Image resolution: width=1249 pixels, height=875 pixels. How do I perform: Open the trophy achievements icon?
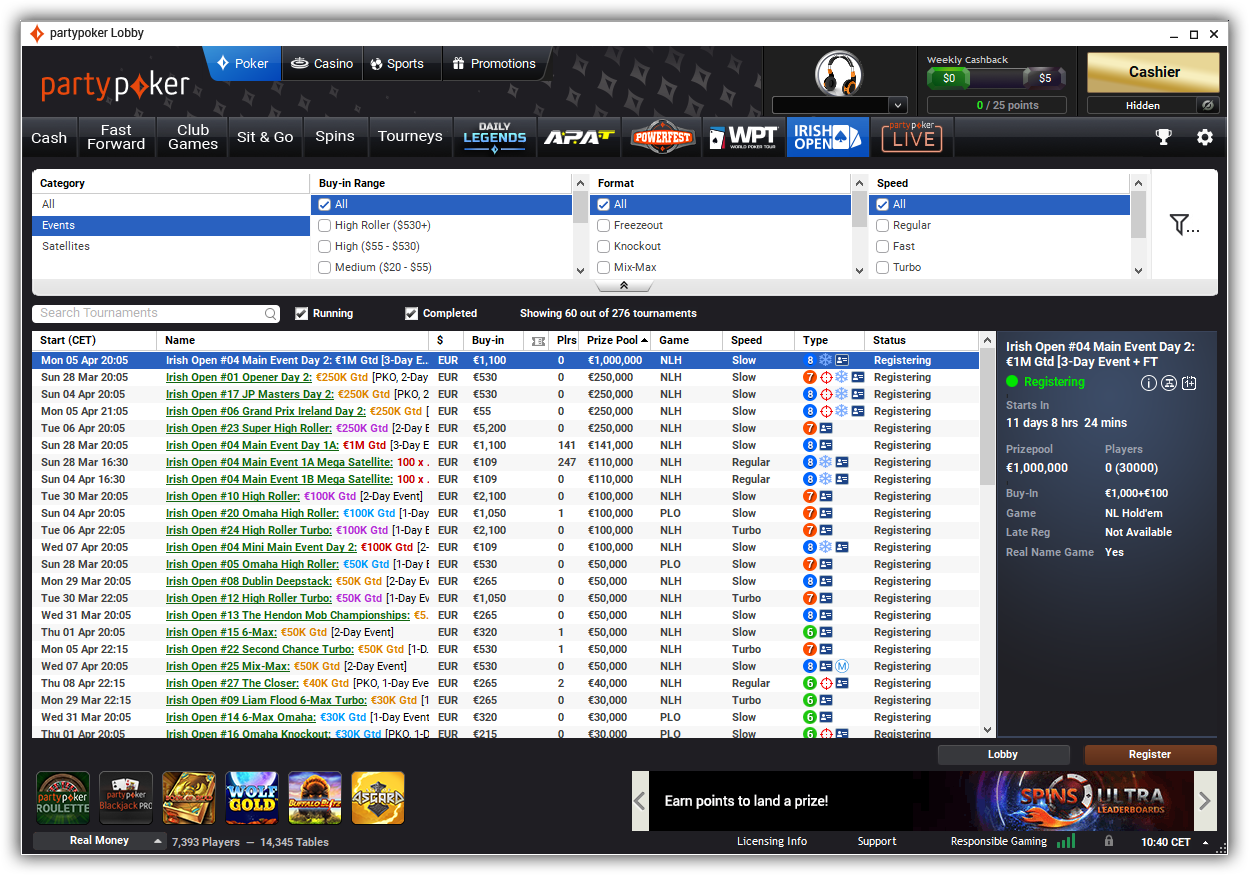coord(1163,137)
